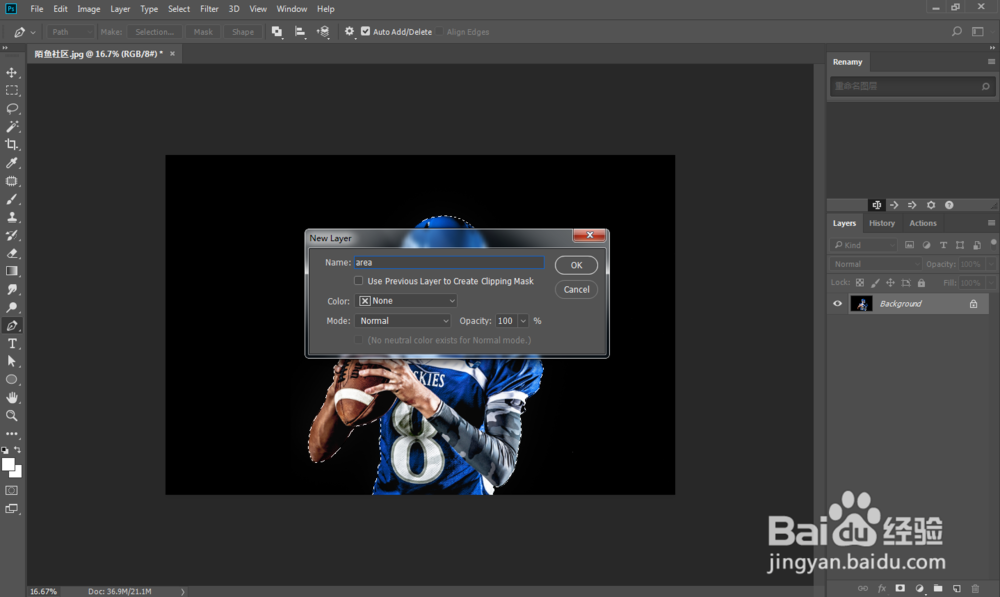Click the path arrangement icon
1000x597 pixels.
[x=323, y=31]
